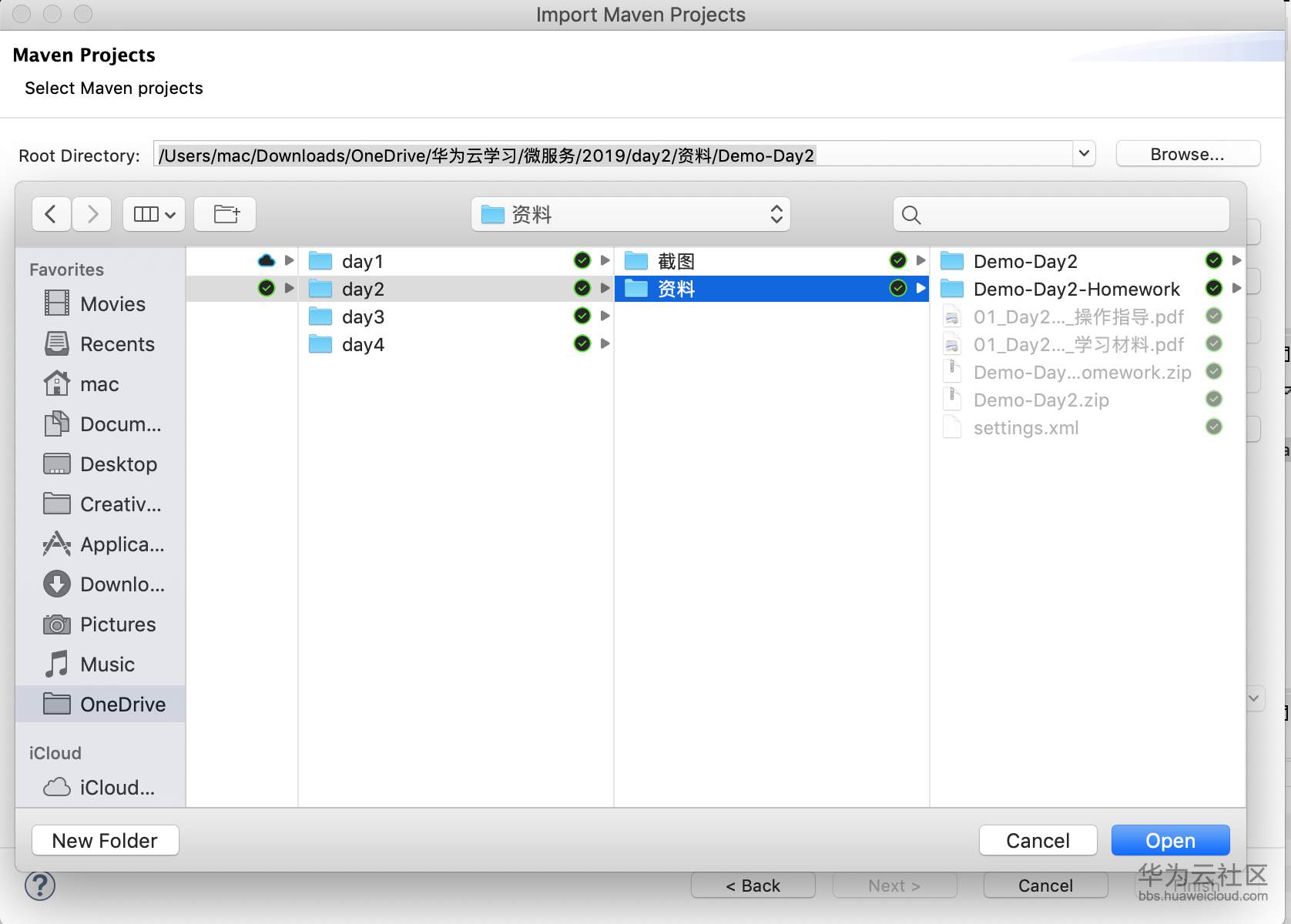The width and height of the screenshot is (1291, 924).
Task: Select the day4 folder
Action: click(x=456, y=344)
